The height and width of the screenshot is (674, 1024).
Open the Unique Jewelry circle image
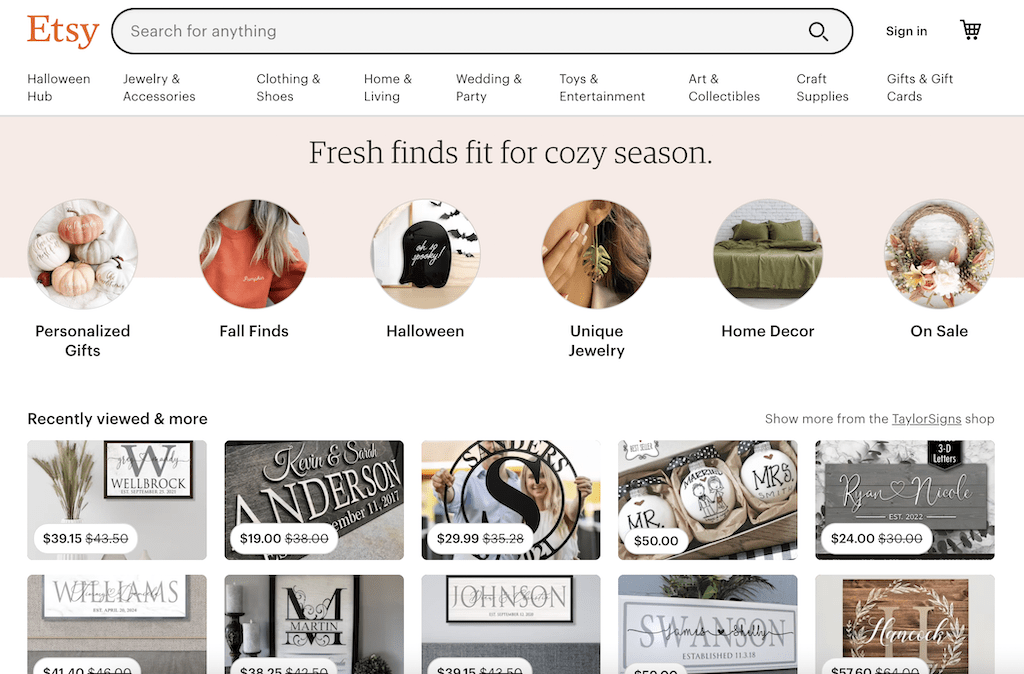pos(596,254)
